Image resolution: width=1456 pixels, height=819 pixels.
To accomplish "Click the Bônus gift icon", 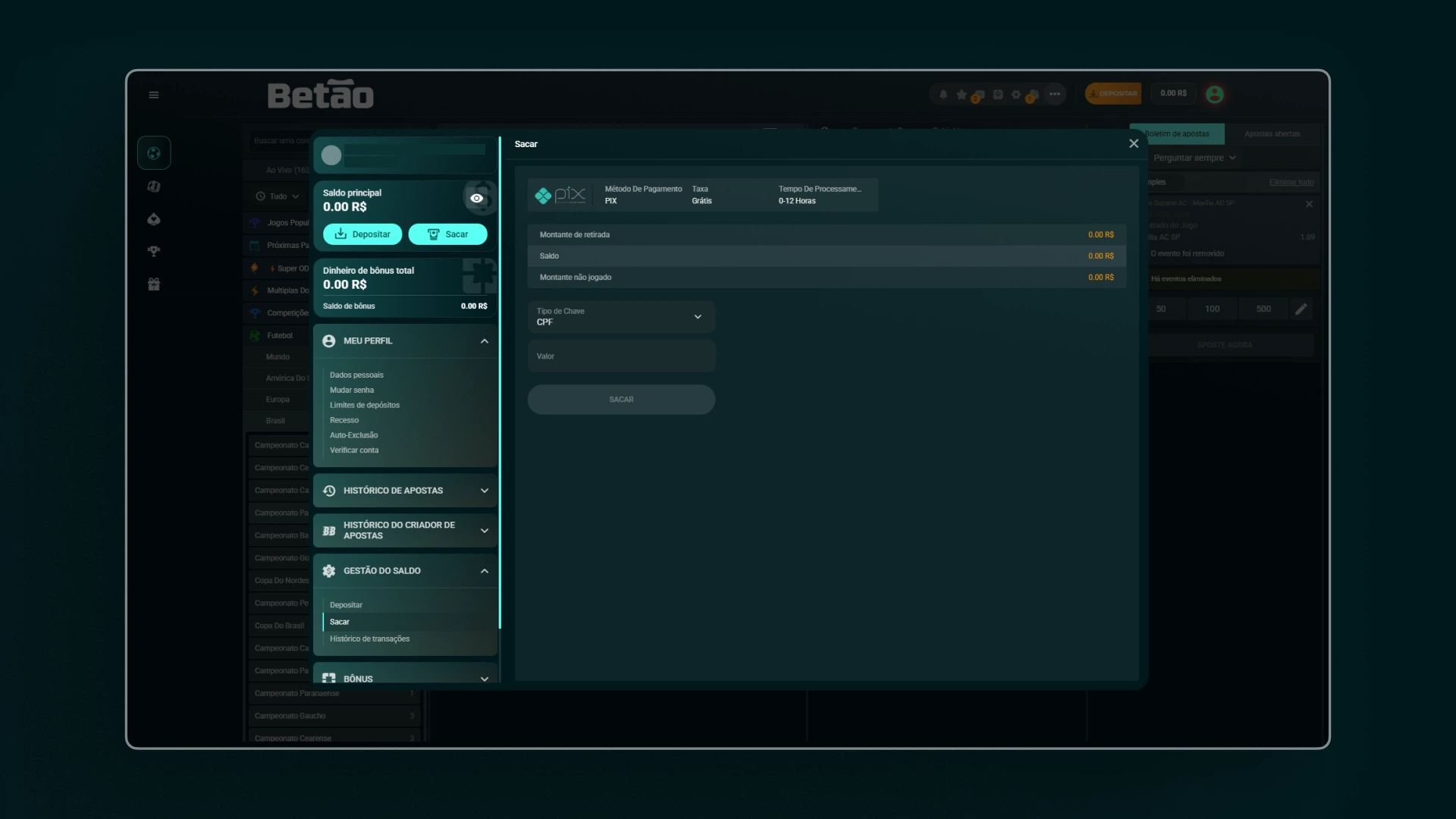I will point(328,678).
